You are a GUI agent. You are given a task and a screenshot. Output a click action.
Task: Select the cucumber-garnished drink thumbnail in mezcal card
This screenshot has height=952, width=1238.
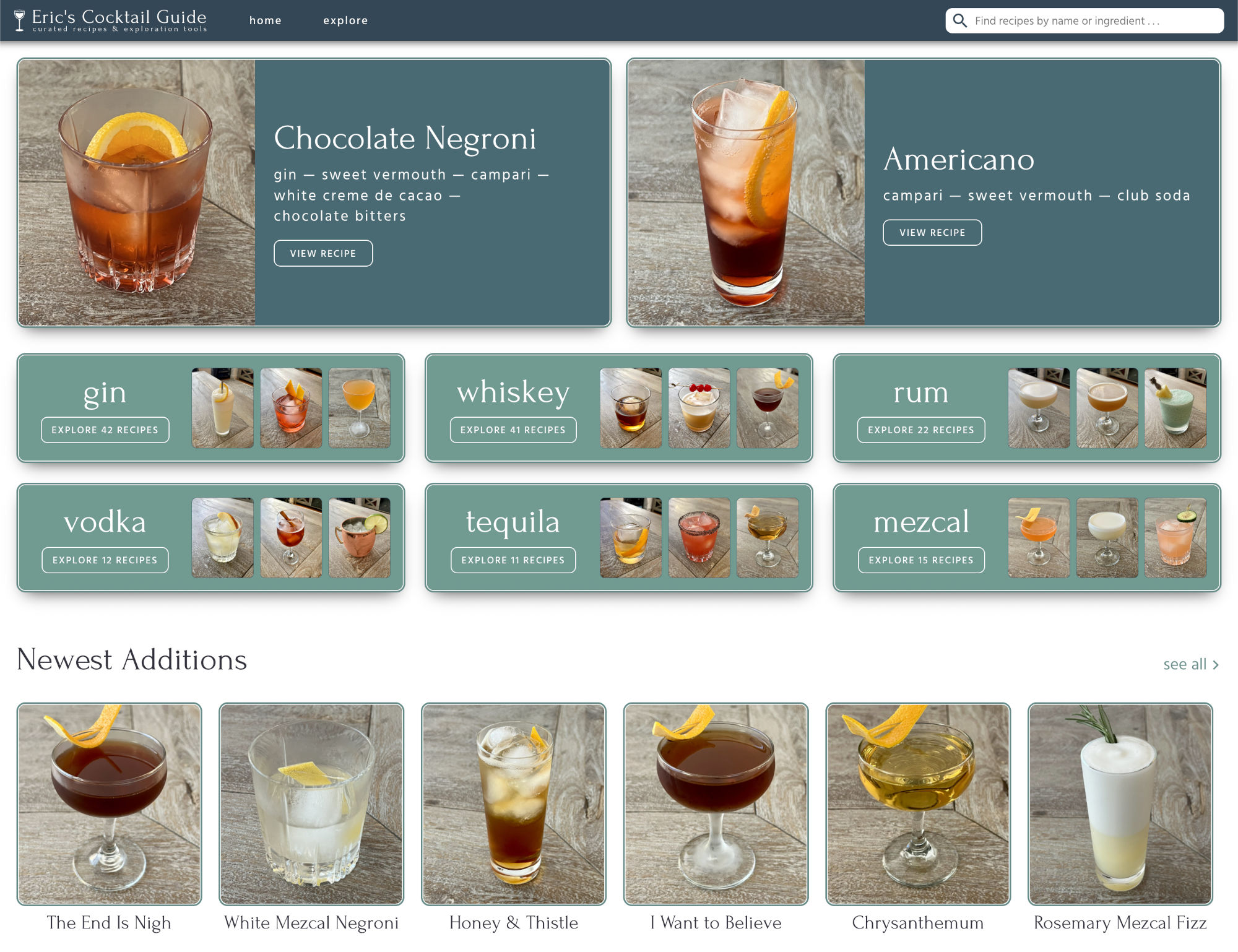tap(1175, 539)
